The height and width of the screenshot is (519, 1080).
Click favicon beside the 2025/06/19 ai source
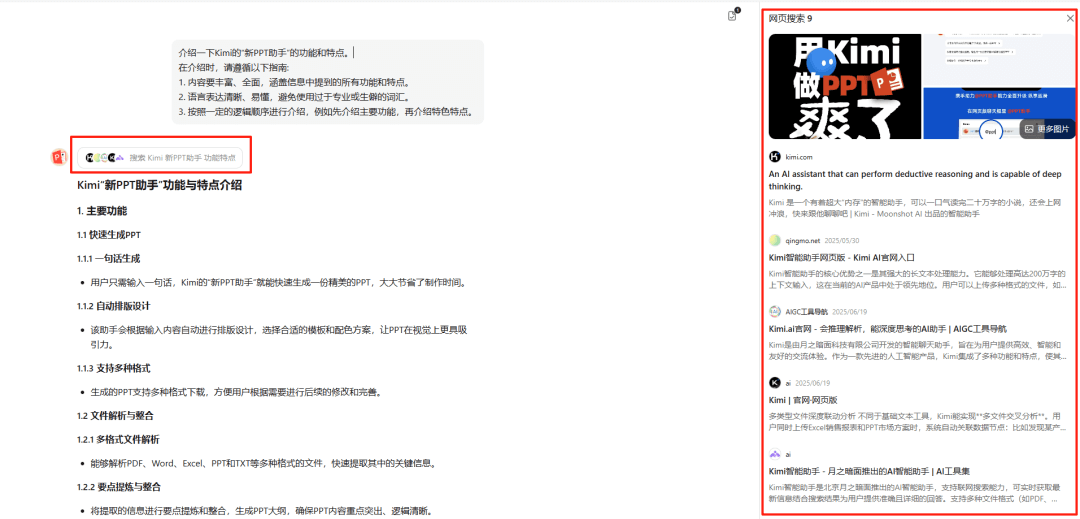click(775, 383)
